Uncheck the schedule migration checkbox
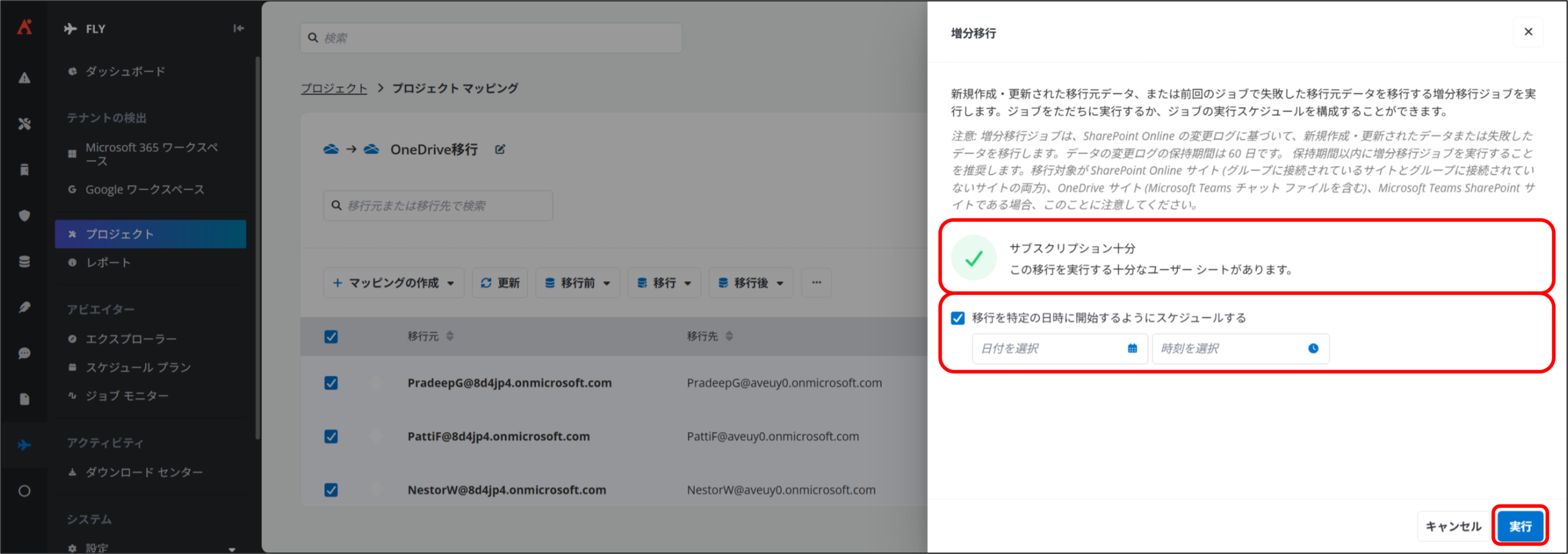Screen dimensions: 1568x554 958,318
